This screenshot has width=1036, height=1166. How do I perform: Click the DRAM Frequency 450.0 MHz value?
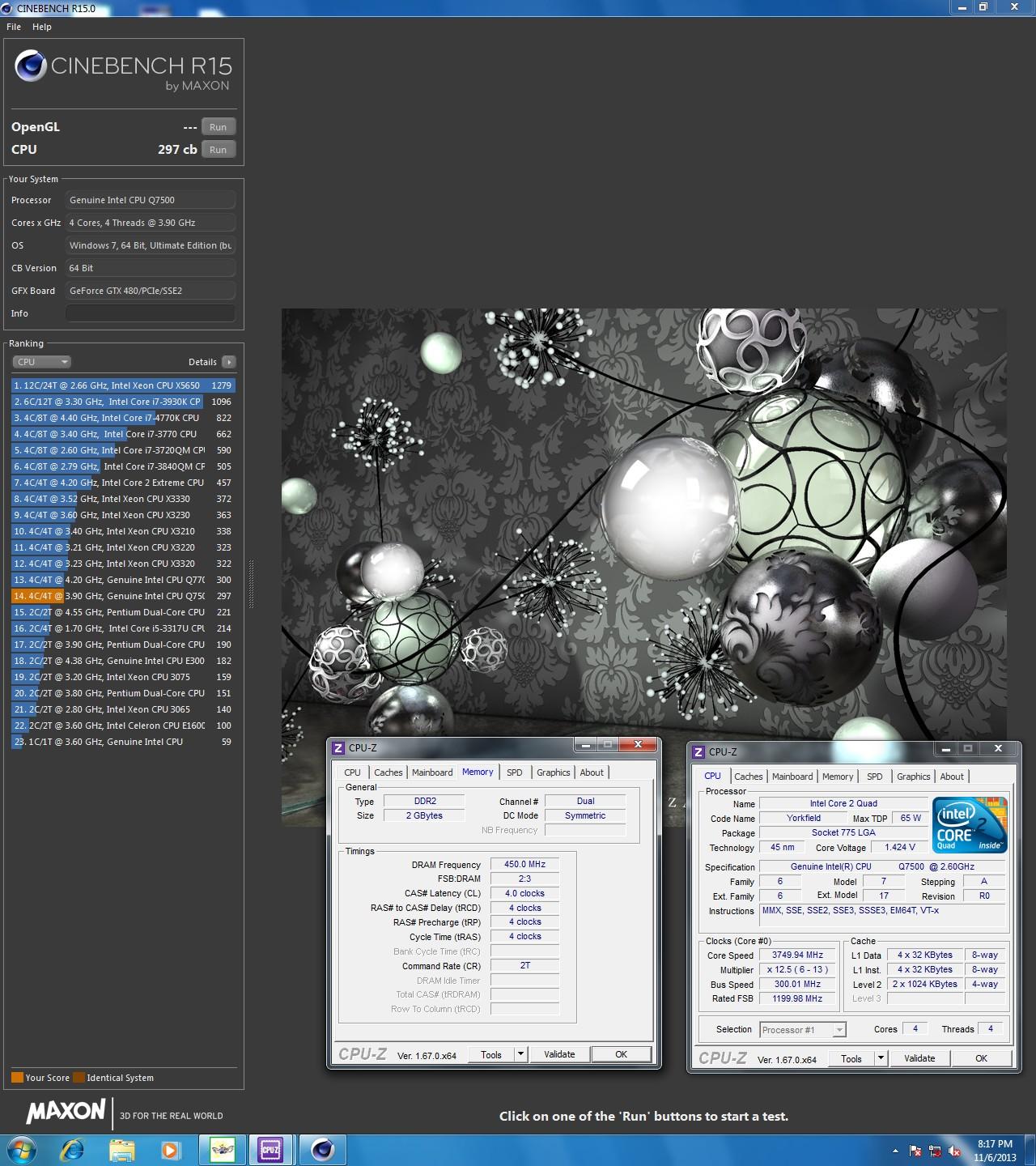point(525,864)
